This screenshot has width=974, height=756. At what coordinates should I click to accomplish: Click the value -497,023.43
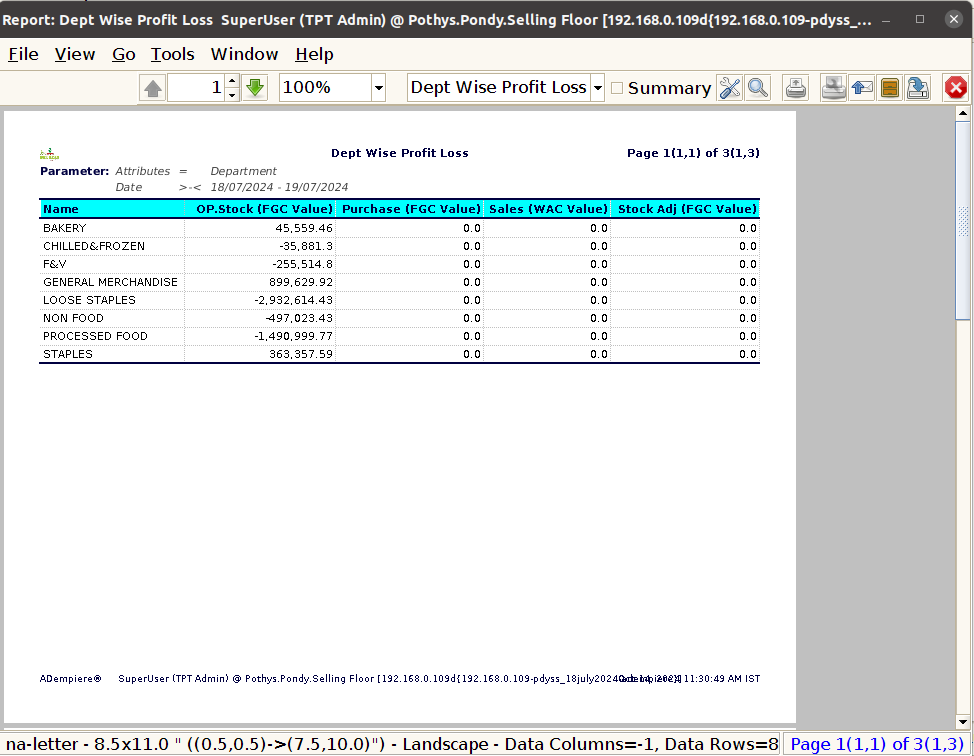(x=299, y=318)
